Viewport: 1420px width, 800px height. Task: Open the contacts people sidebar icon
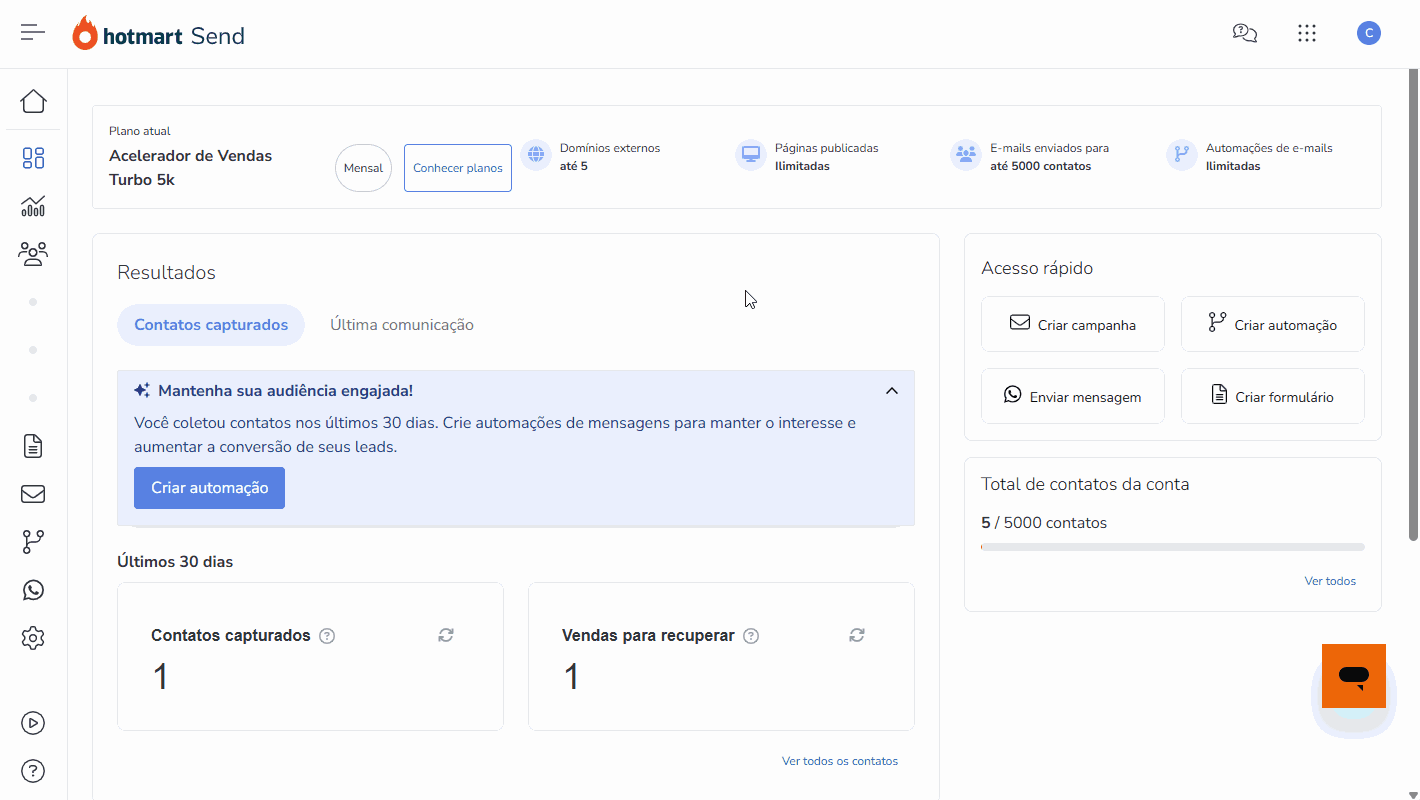pyautogui.click(x=33, y=254)
